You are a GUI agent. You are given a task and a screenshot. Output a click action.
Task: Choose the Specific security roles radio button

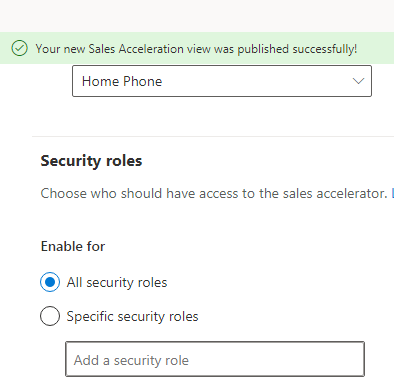(x=50, y=316)
